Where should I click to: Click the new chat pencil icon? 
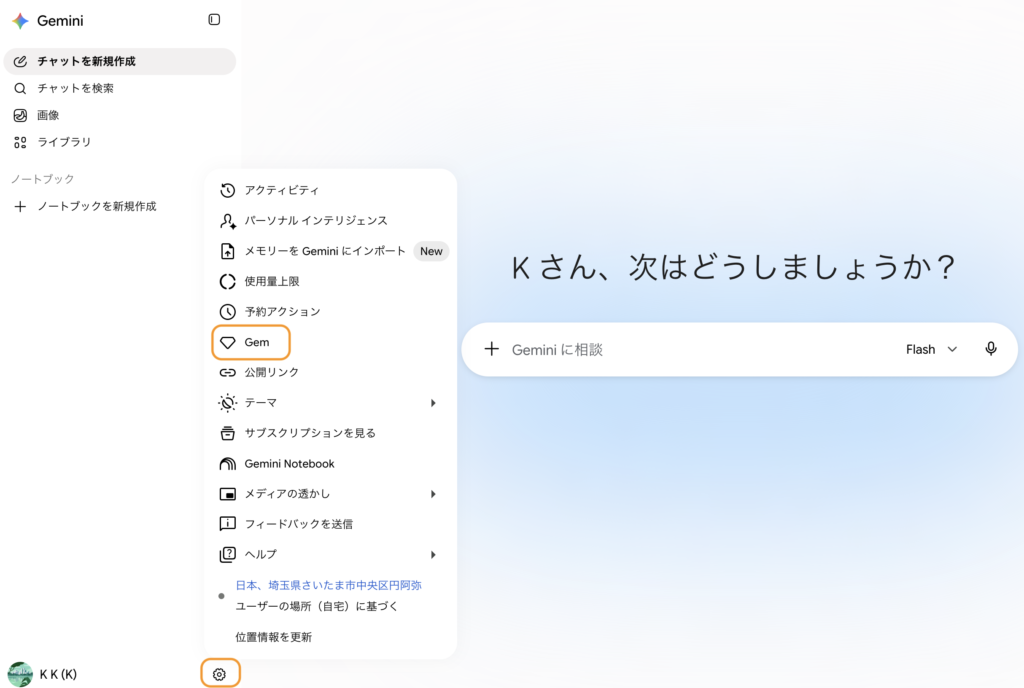click(20, 61)
